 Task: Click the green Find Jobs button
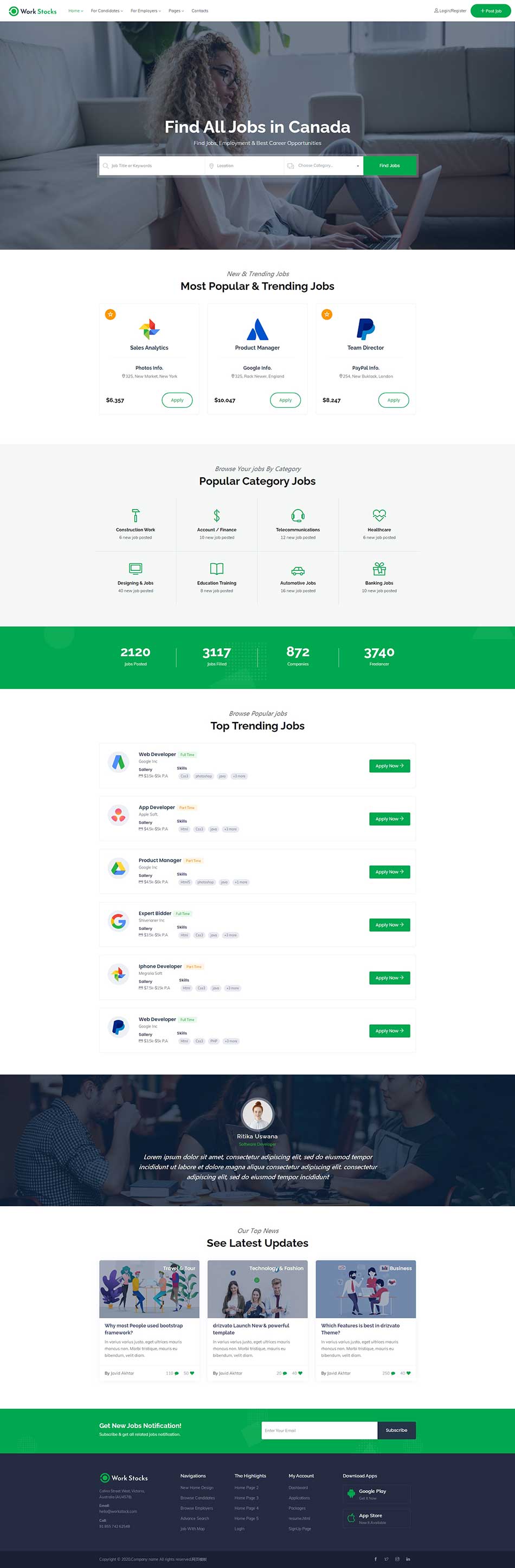coord(389,166)
